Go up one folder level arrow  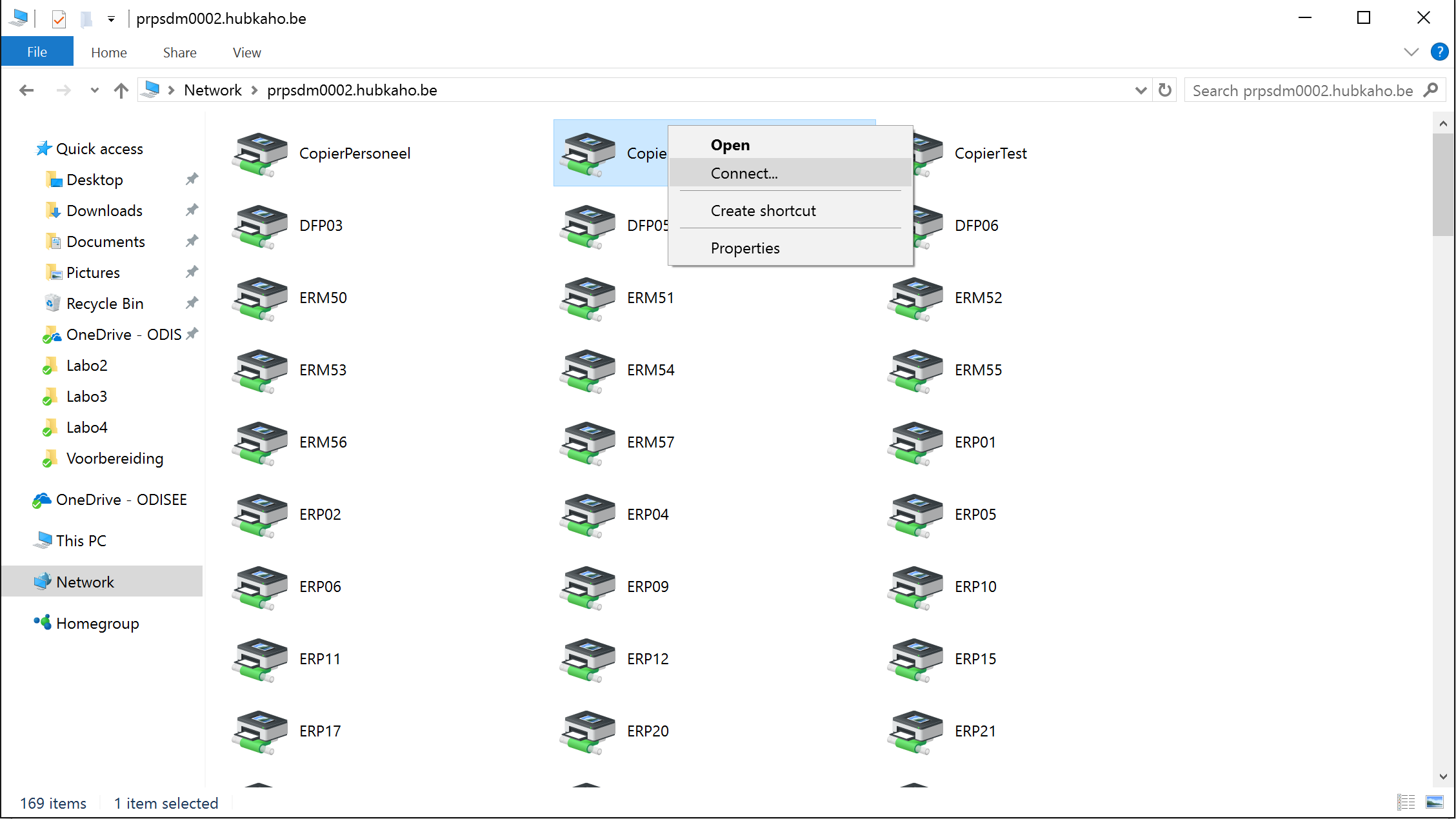tap(121, 90)
